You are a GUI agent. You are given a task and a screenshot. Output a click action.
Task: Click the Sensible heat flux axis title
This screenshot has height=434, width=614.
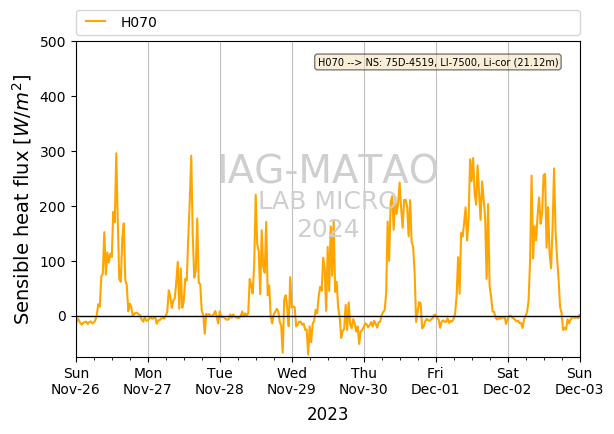coord(21,199)
